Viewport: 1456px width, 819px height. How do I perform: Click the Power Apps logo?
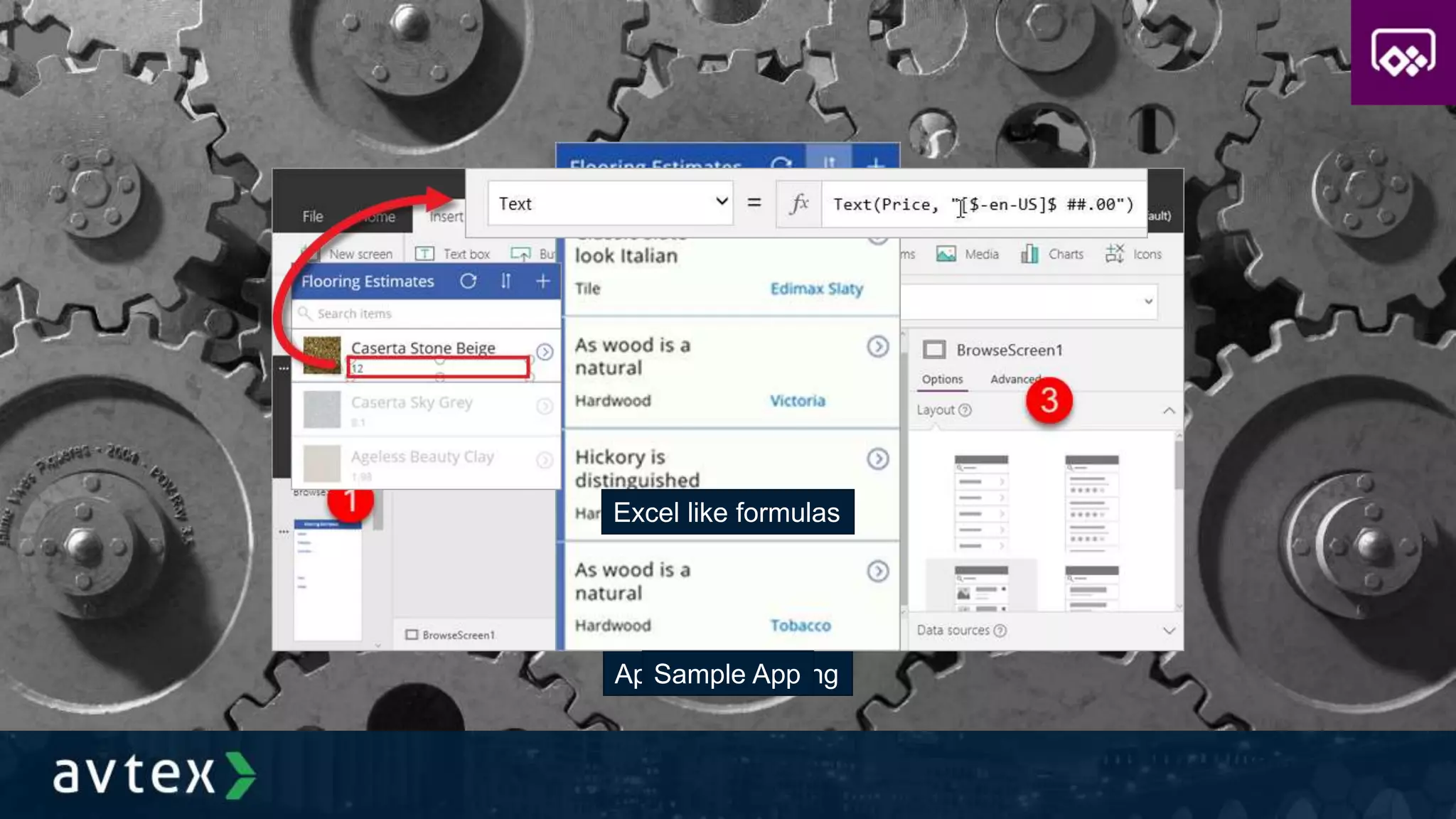click(x=1403, y=53)
